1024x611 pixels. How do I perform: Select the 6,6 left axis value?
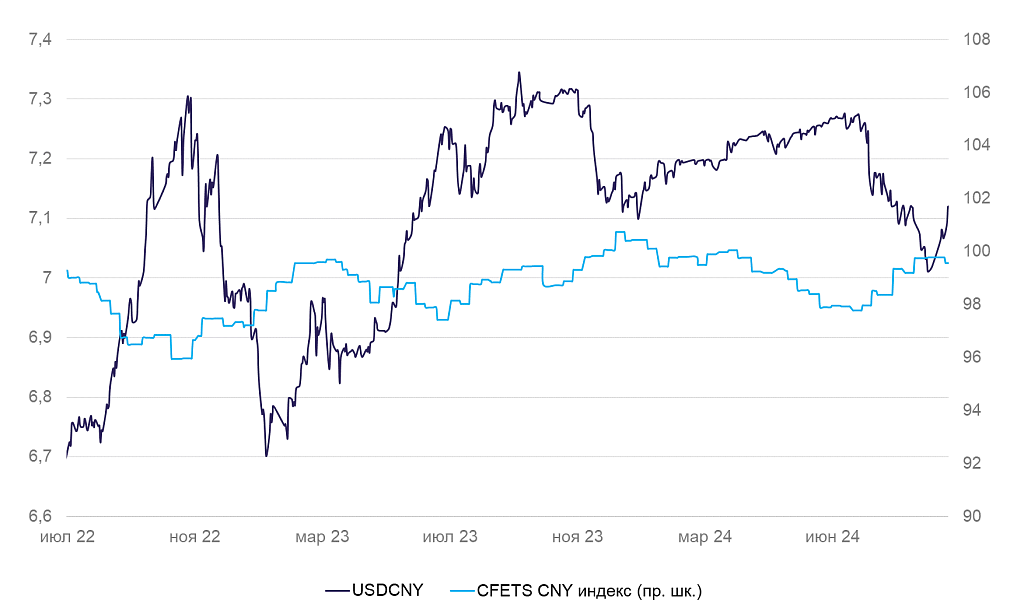tap(41, 516)
